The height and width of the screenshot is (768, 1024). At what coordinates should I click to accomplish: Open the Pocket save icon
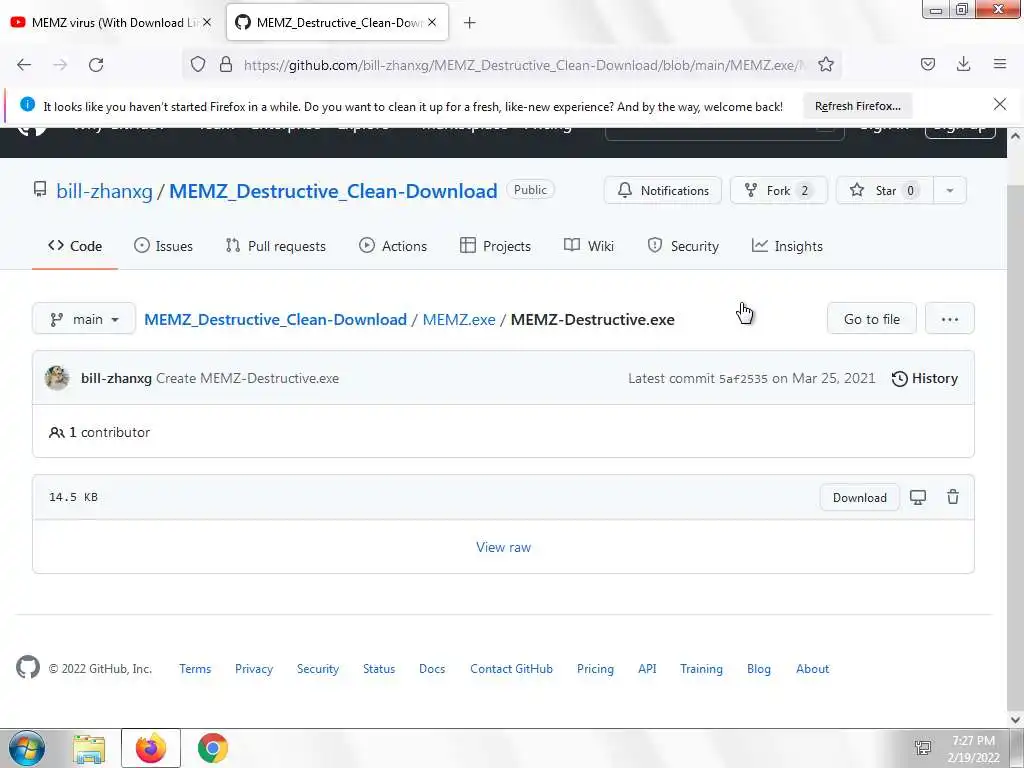[x=928, y=64]
